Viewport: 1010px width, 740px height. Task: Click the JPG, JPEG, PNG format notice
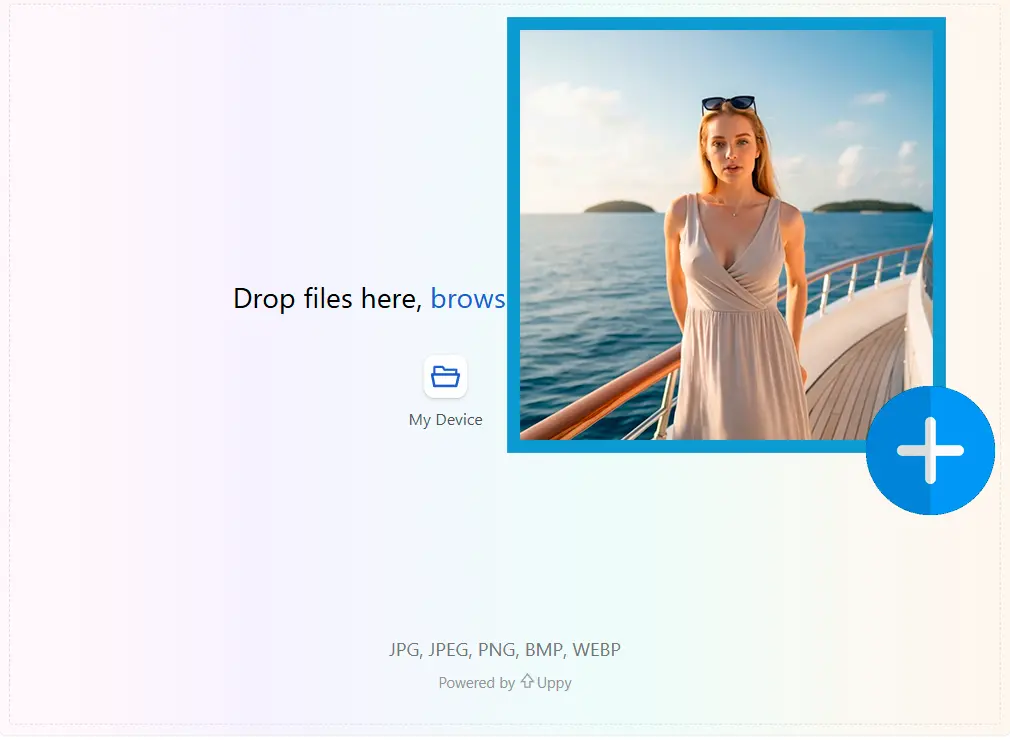tap(504, 649)
